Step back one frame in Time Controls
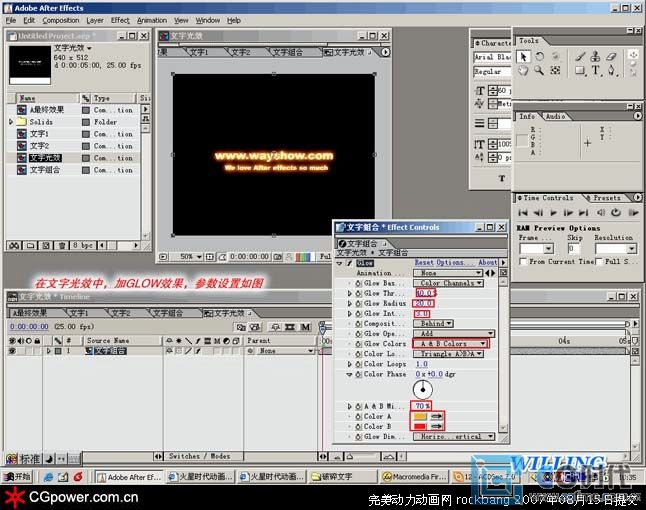 [538, 213]
